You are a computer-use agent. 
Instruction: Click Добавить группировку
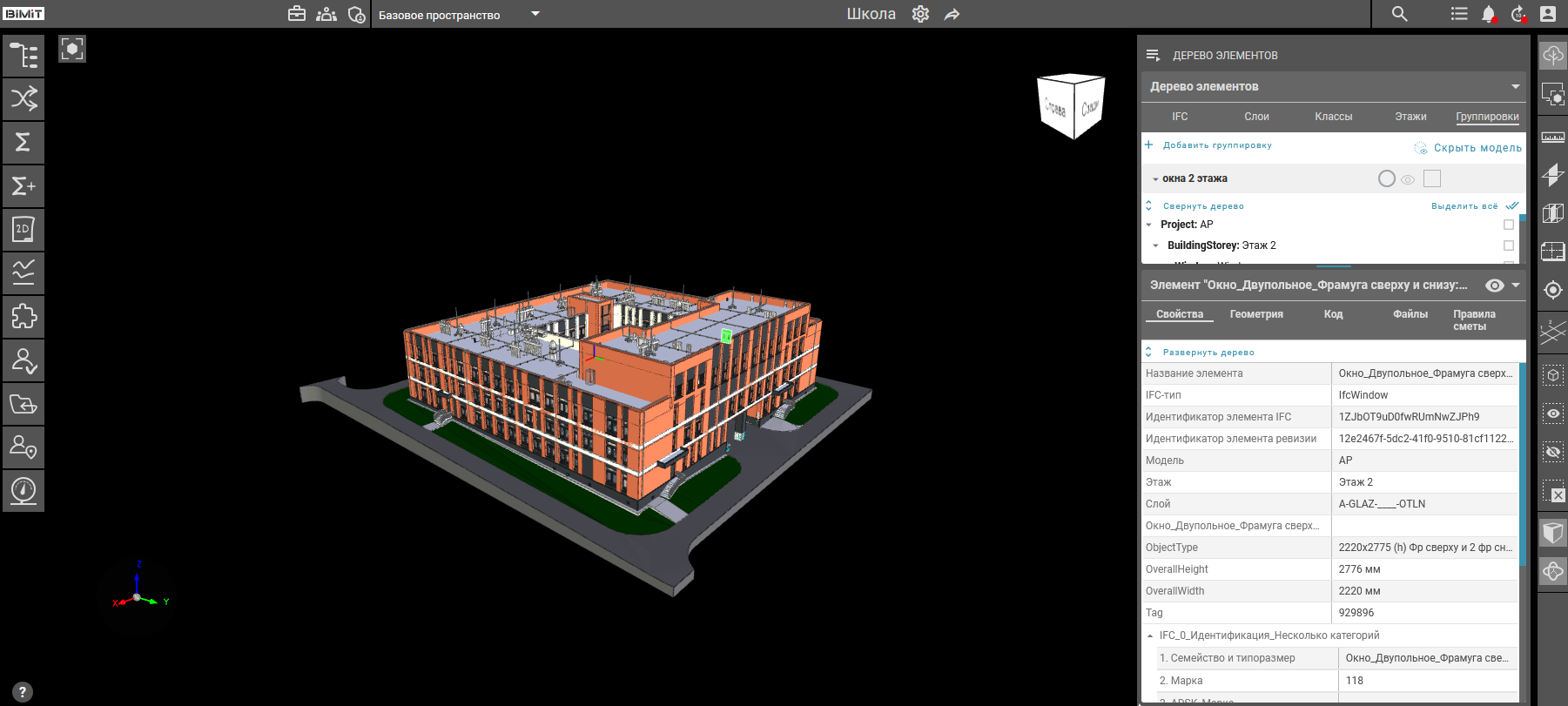click(x=1216, y=145)
